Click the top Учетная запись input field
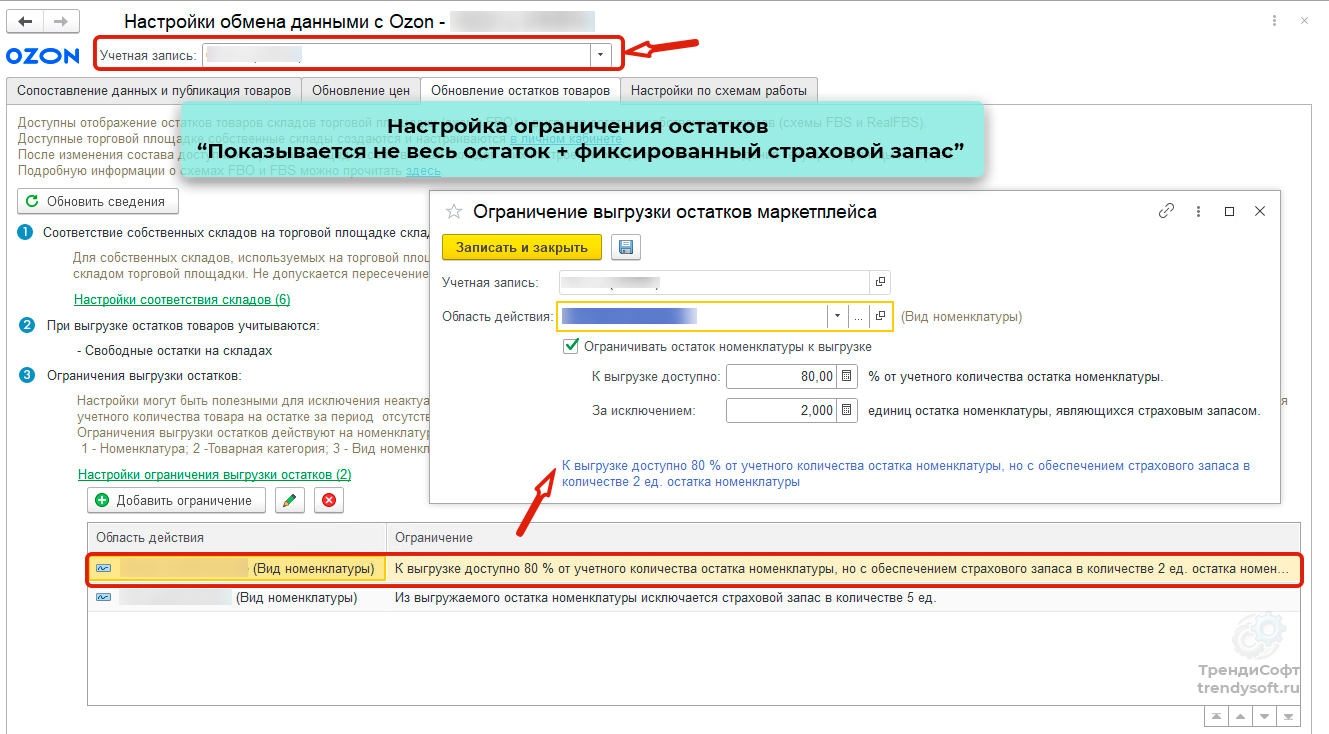This screenshot has height=734, width=1329. [x=396, y=55]
